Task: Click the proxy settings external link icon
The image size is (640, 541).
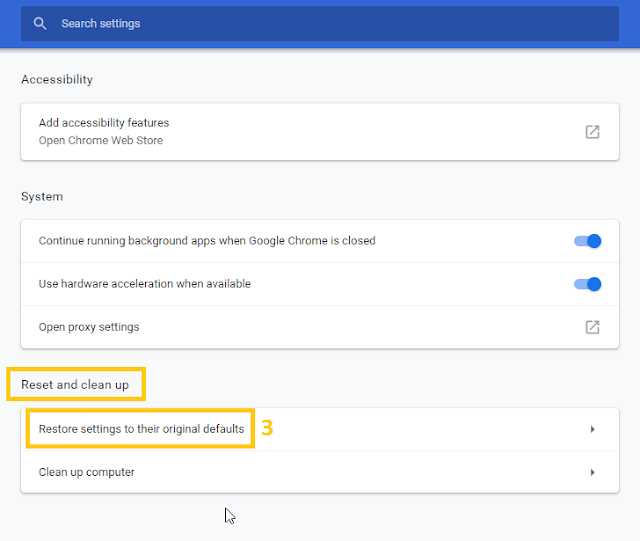Action: click(x=592, y=327)
